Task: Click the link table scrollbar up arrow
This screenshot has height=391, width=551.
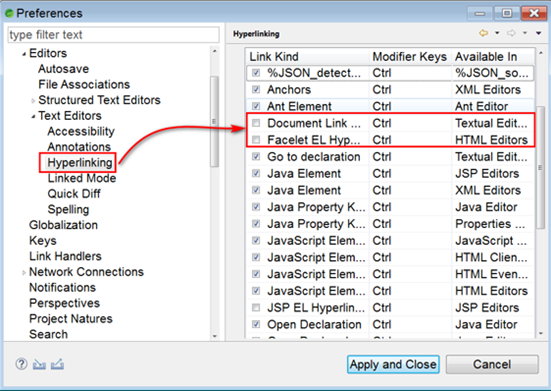Action: pyautogui.click(x=540, y=53)
